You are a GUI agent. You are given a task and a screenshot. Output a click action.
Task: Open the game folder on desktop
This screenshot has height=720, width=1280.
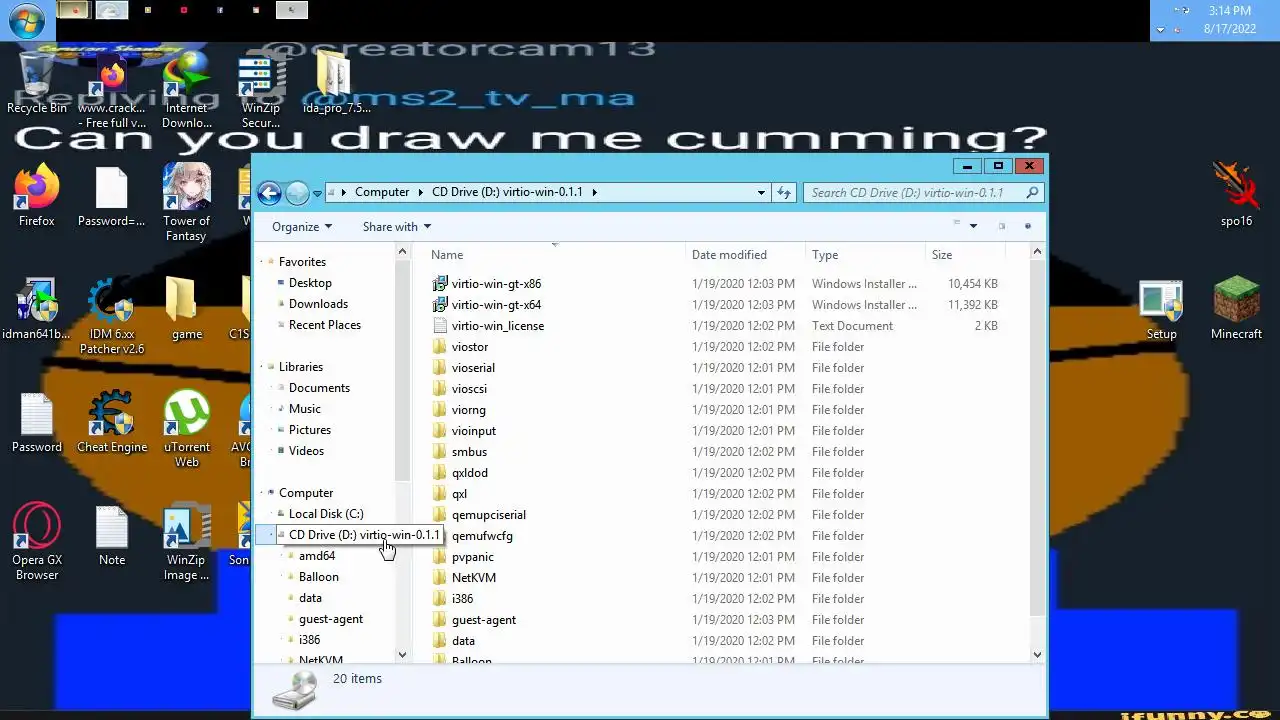click(x=187, y=309)
